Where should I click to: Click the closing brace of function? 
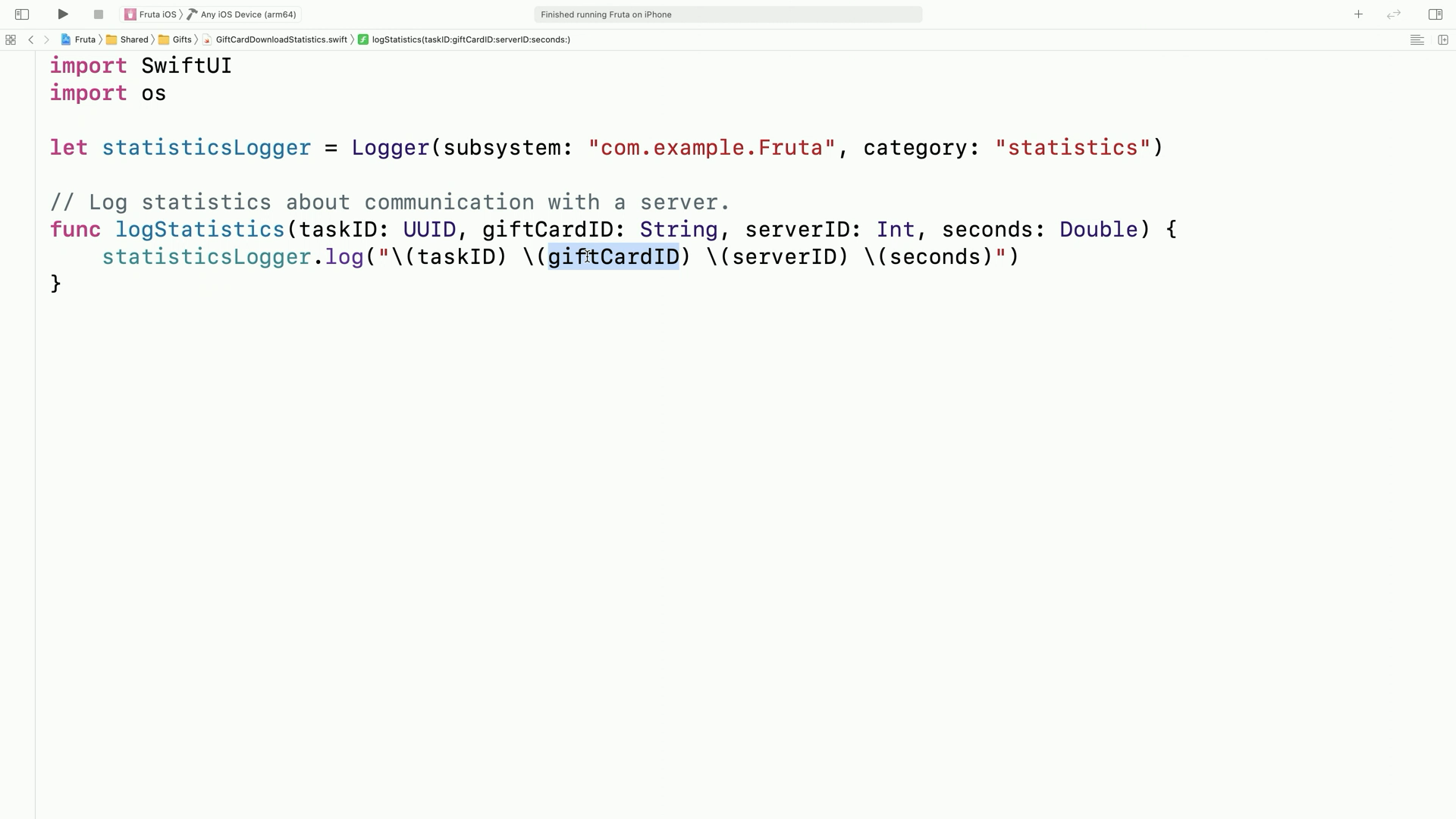(55, 284)
